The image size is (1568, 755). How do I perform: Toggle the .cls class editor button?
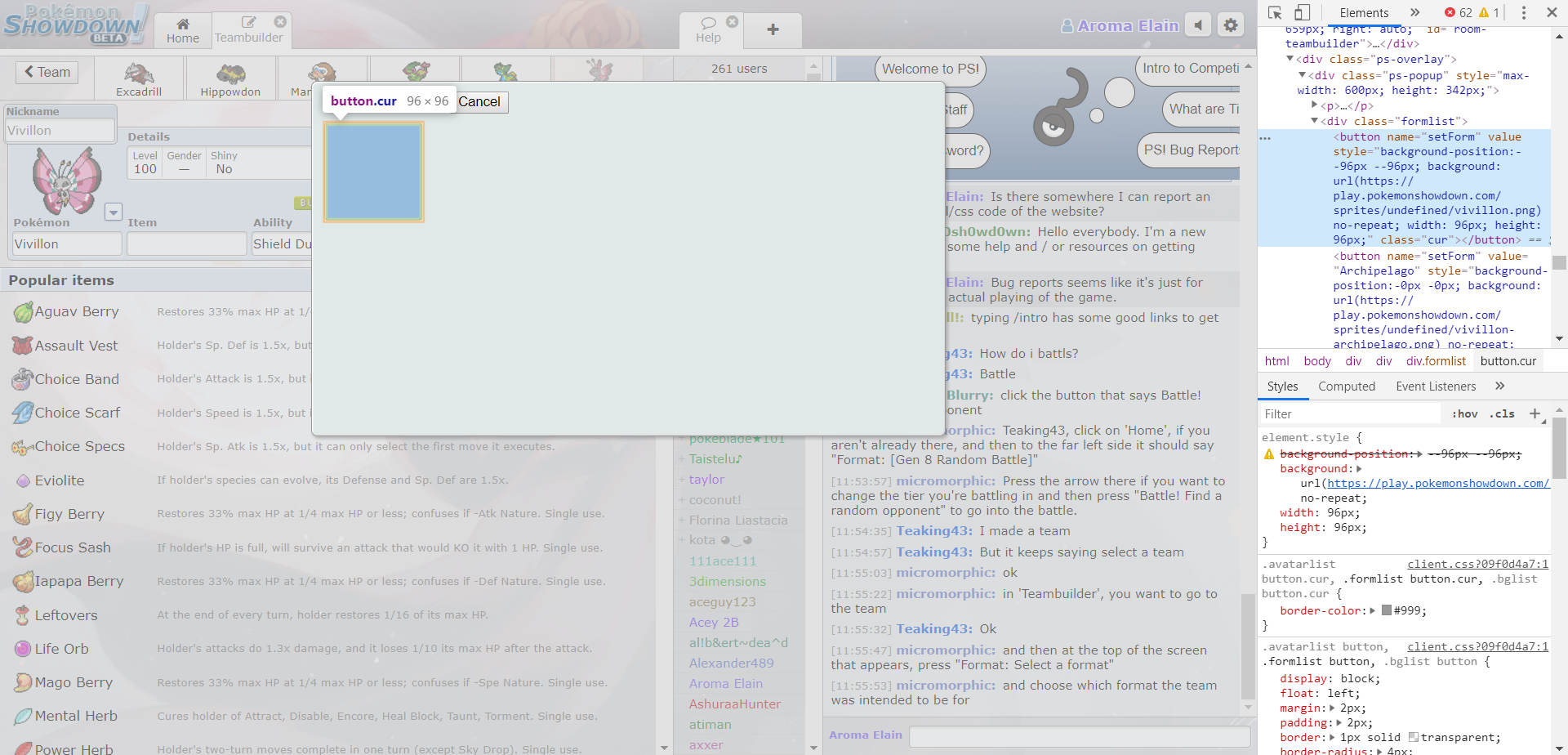[x=1502, y=414]
